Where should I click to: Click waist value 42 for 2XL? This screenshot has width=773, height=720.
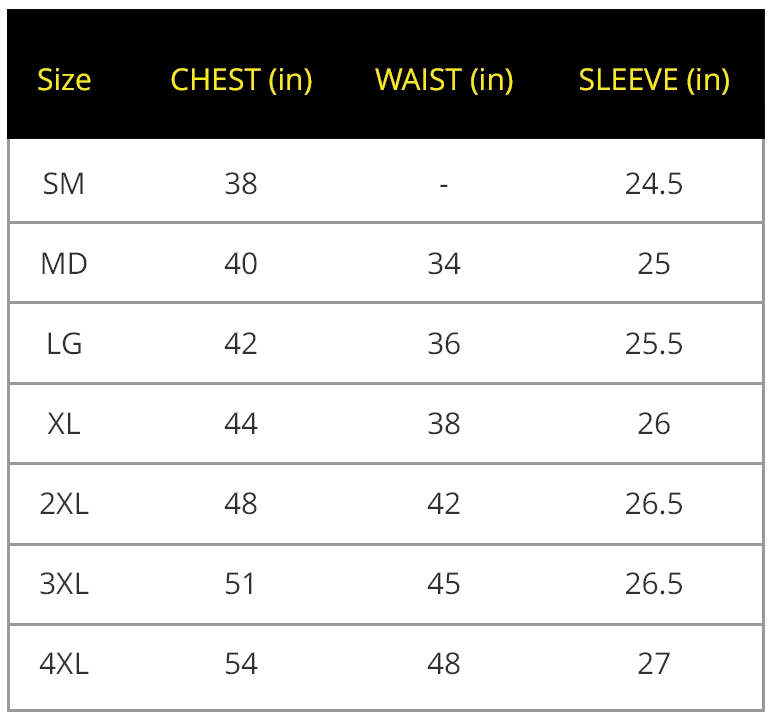[444, 504]
